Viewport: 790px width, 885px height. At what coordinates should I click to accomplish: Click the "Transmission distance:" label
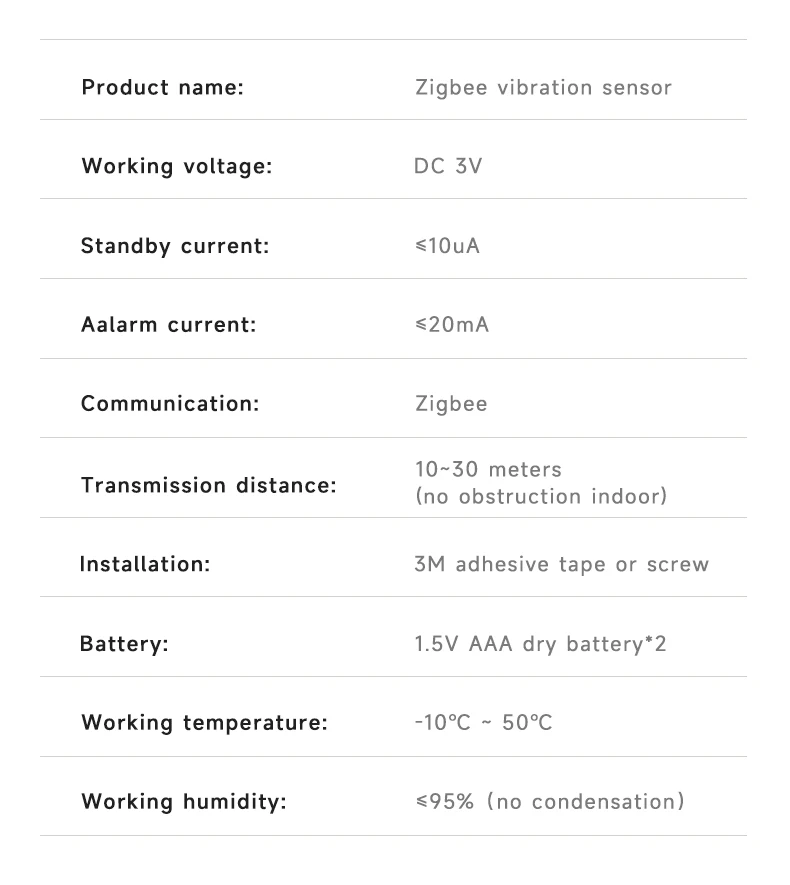[x=209, y=486]
